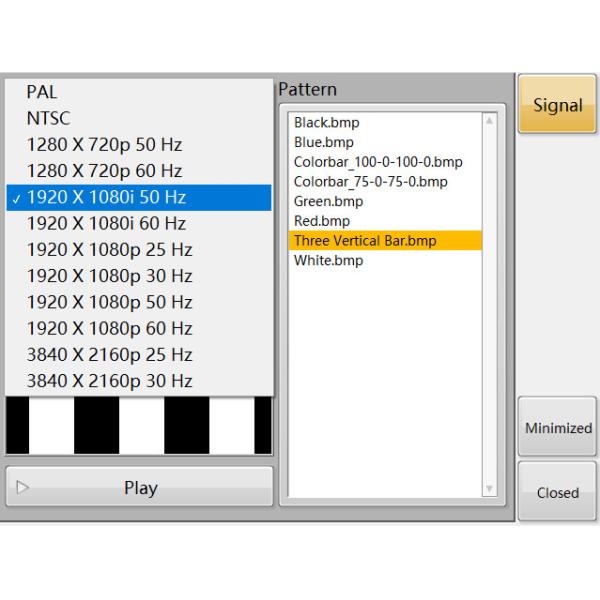The width and height of the screenshot is (600, 600).
Task: Pick 3840 X 2160p 25 Hz format
Action: [x=139, y=355]
